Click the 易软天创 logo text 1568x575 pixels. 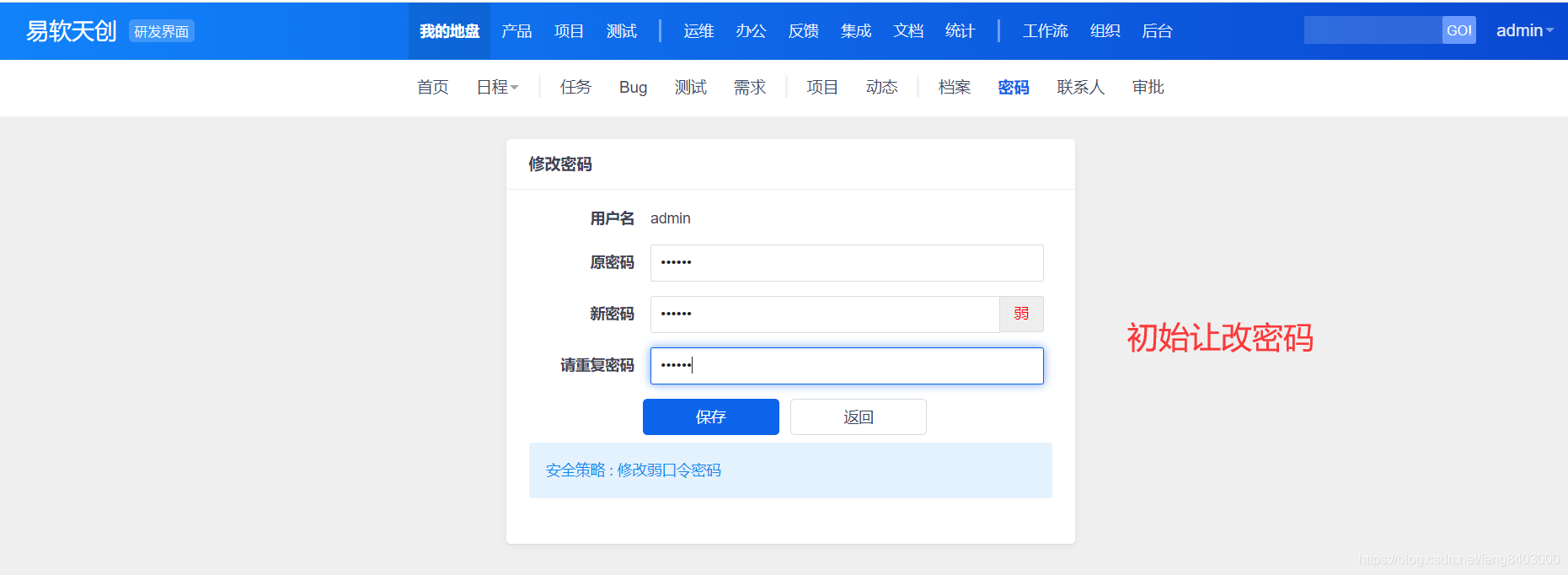[72, 31]
